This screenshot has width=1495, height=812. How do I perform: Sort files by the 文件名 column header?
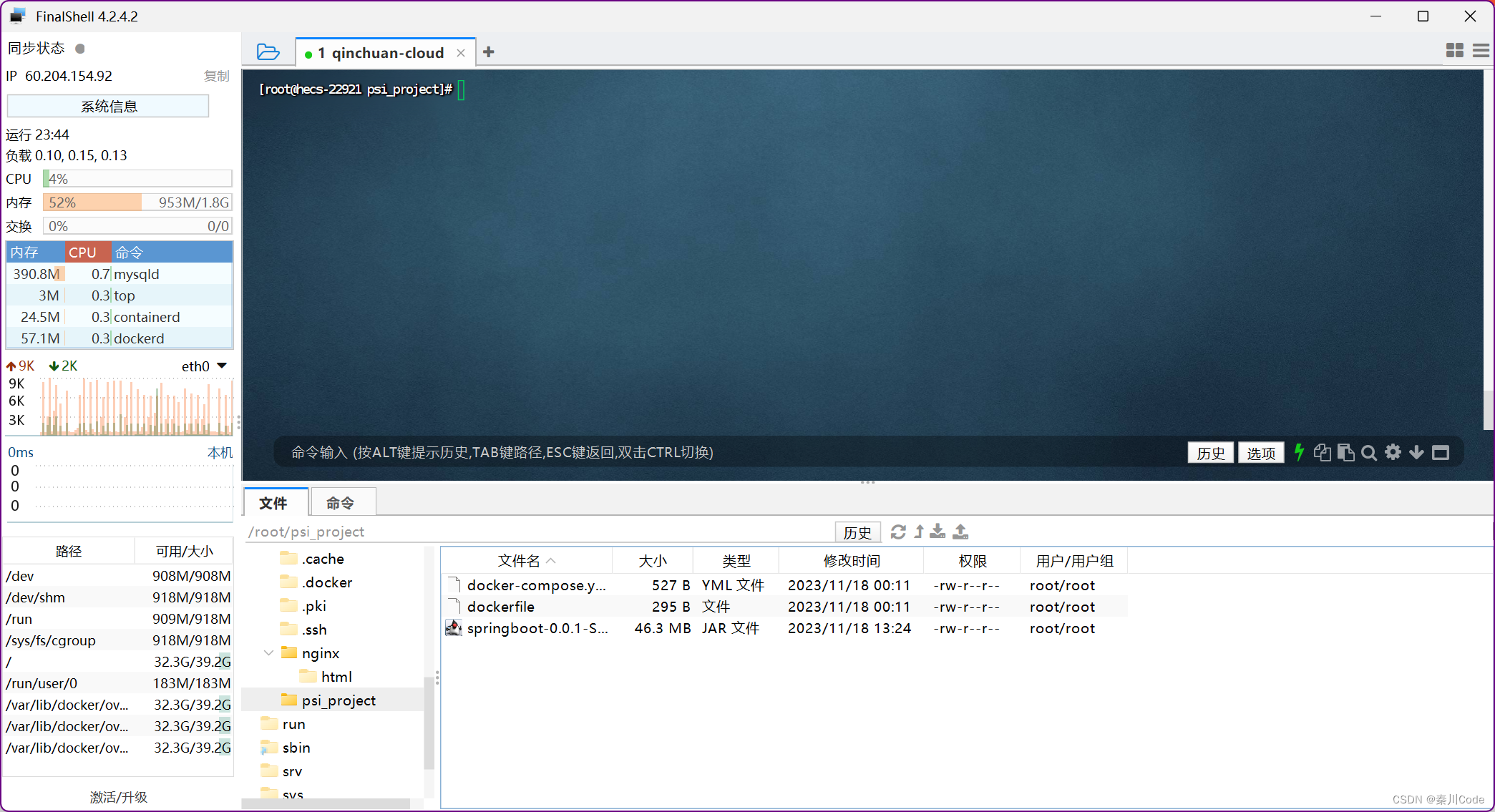[x=520, y=560]
